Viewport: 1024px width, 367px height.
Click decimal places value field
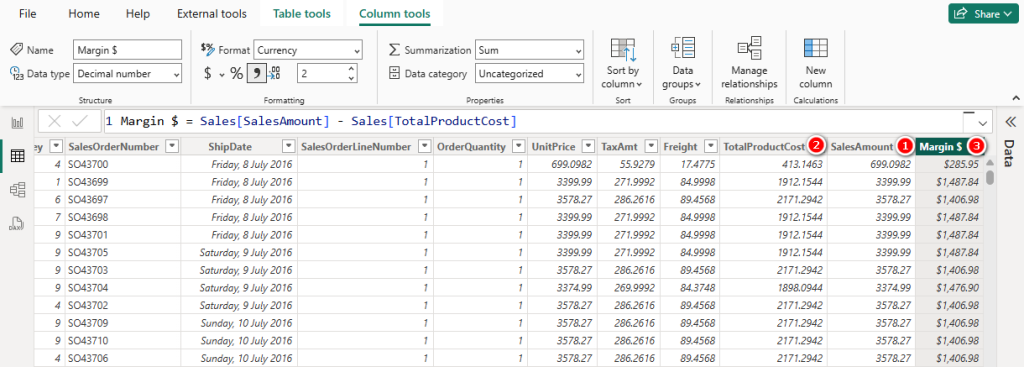(x=321, y=74)
